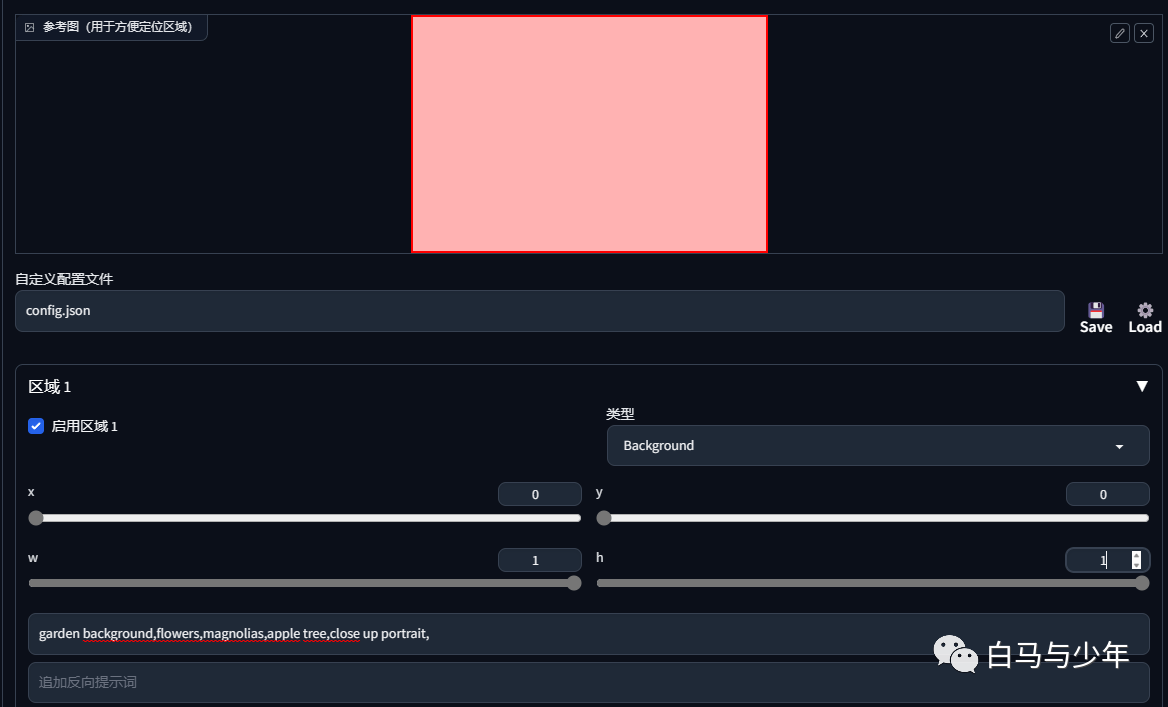This screenshot has width=1168, height=707.
Task: Click the x slider track
Action: [305, 518]
